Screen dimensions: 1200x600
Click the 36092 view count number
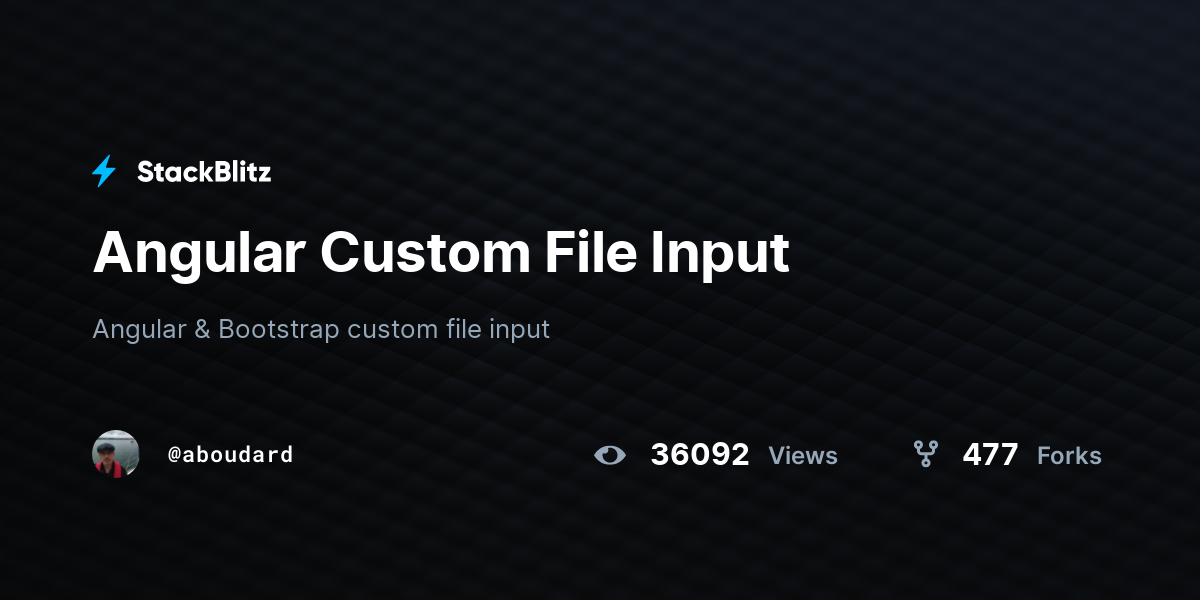click(700, 455)
